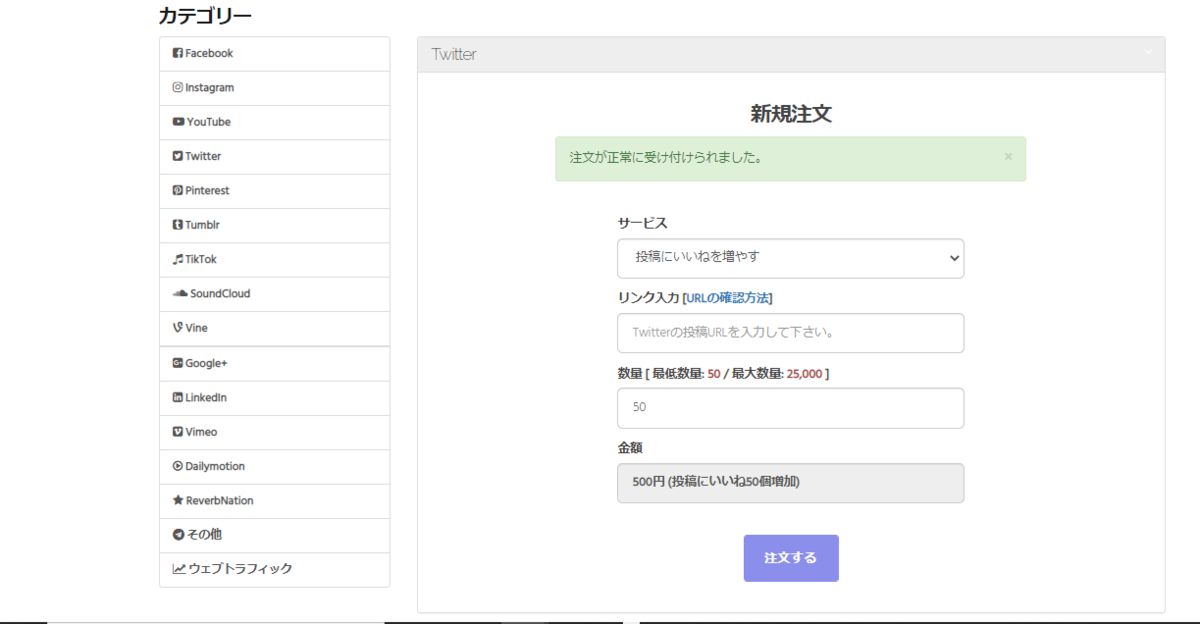This screenshot has height=624, width=1200.
Task: Click the Pinterest logo icon
Action: [x=178, y=190]
